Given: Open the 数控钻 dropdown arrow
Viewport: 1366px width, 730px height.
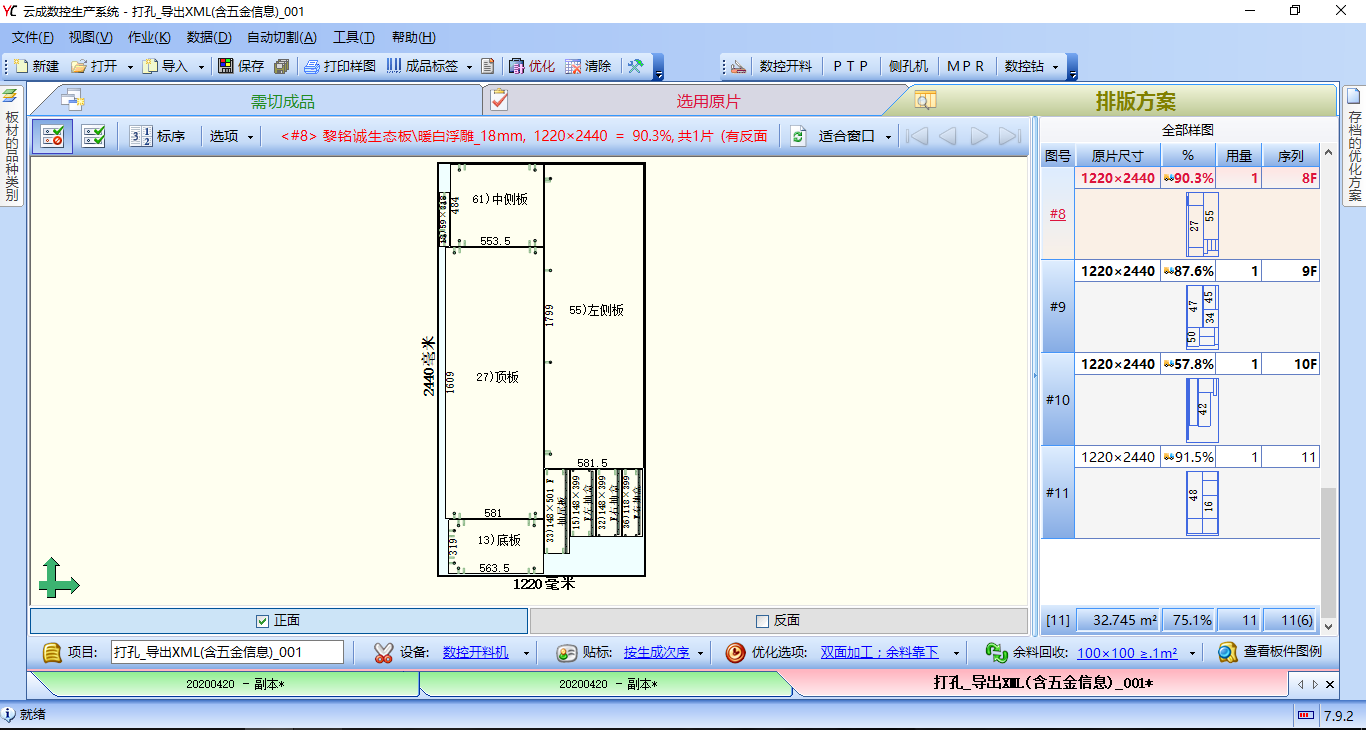Looking at the screenshot, I should click(x=1055, y=67).
